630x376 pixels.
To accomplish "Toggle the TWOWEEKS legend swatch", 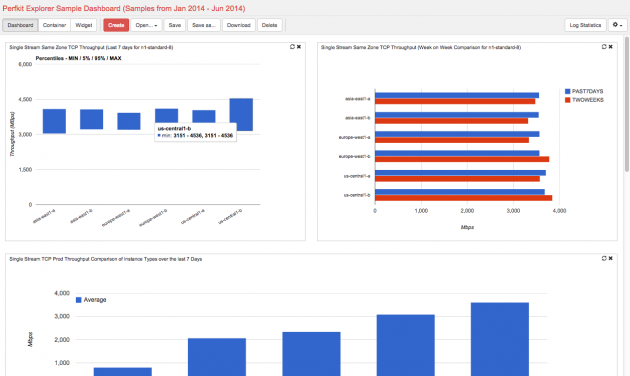I will tap(567, 100).
